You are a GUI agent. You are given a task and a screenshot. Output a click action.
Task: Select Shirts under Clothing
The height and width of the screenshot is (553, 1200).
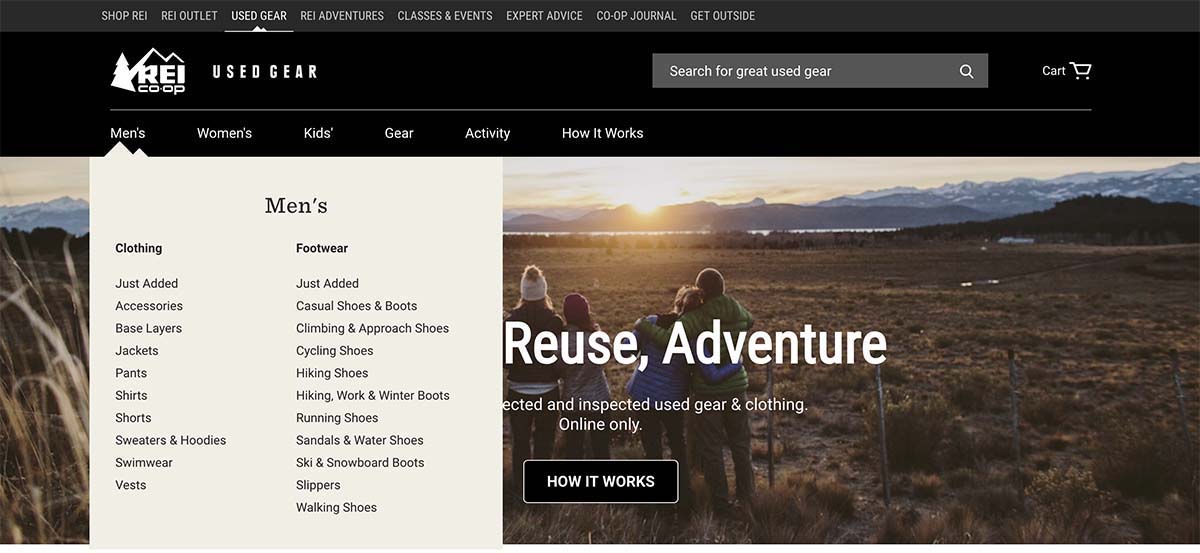131,395
